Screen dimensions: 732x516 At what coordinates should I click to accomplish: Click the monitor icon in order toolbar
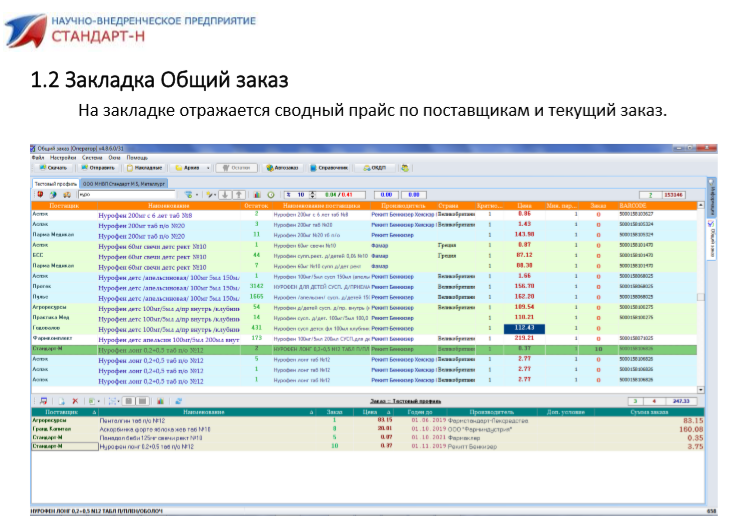pyautogui.click(x=43, y=401)
